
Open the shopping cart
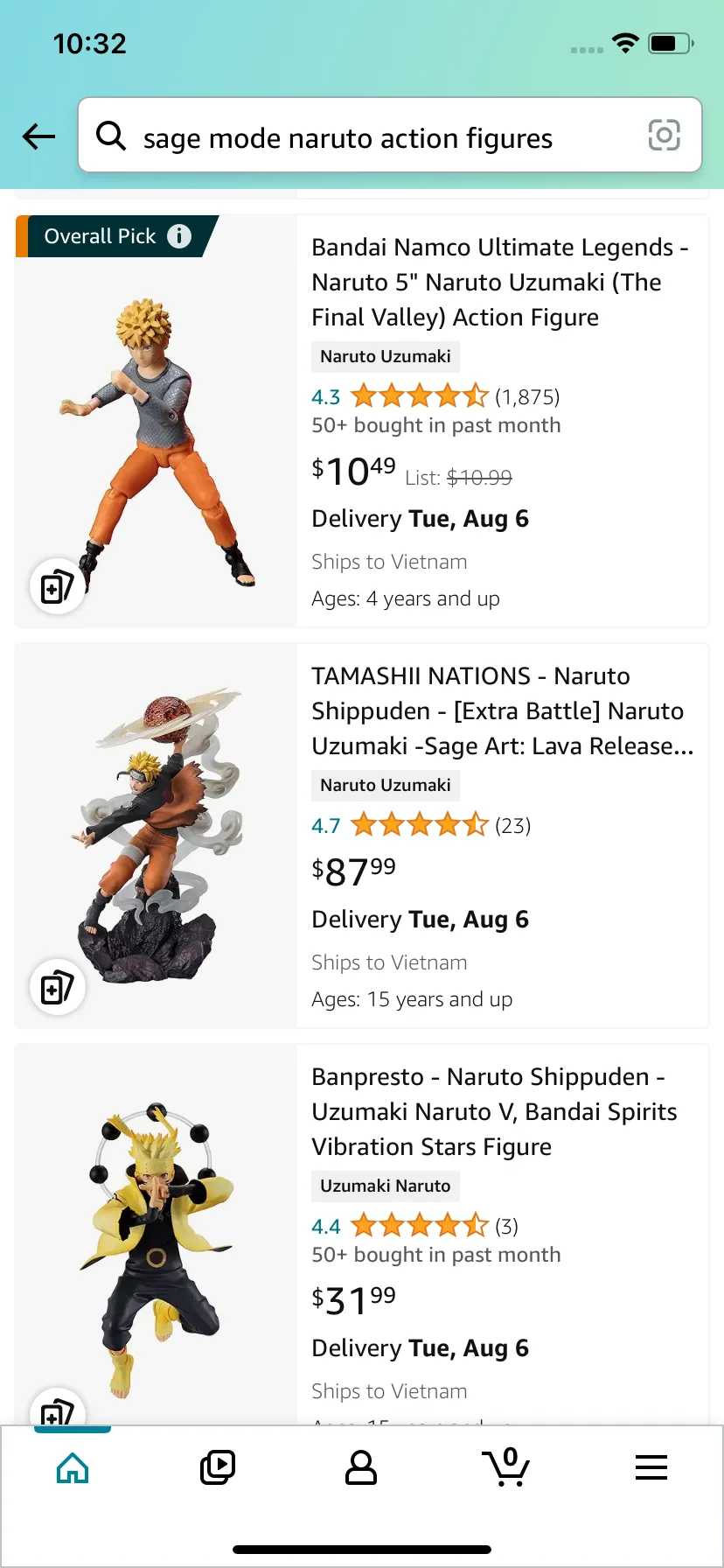pyautogui.click(x=506, y=1467)
